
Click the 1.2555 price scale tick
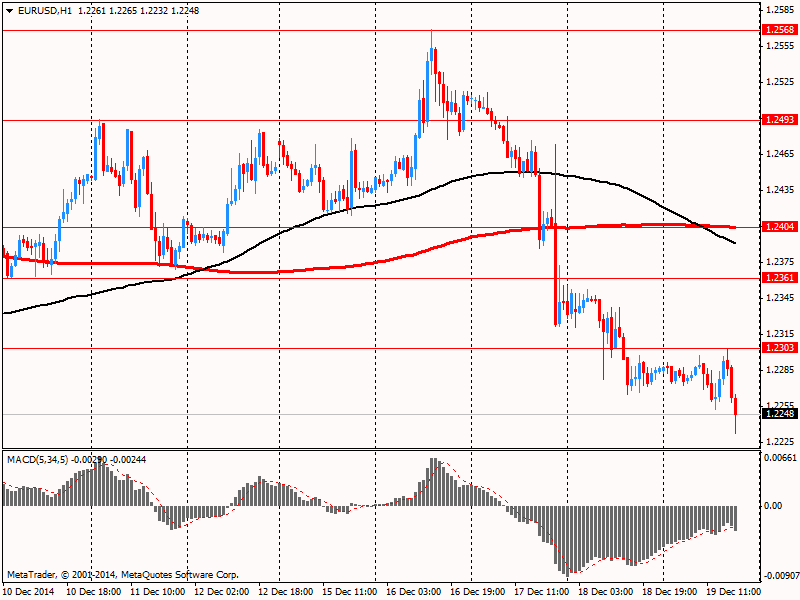coord(780,45)
